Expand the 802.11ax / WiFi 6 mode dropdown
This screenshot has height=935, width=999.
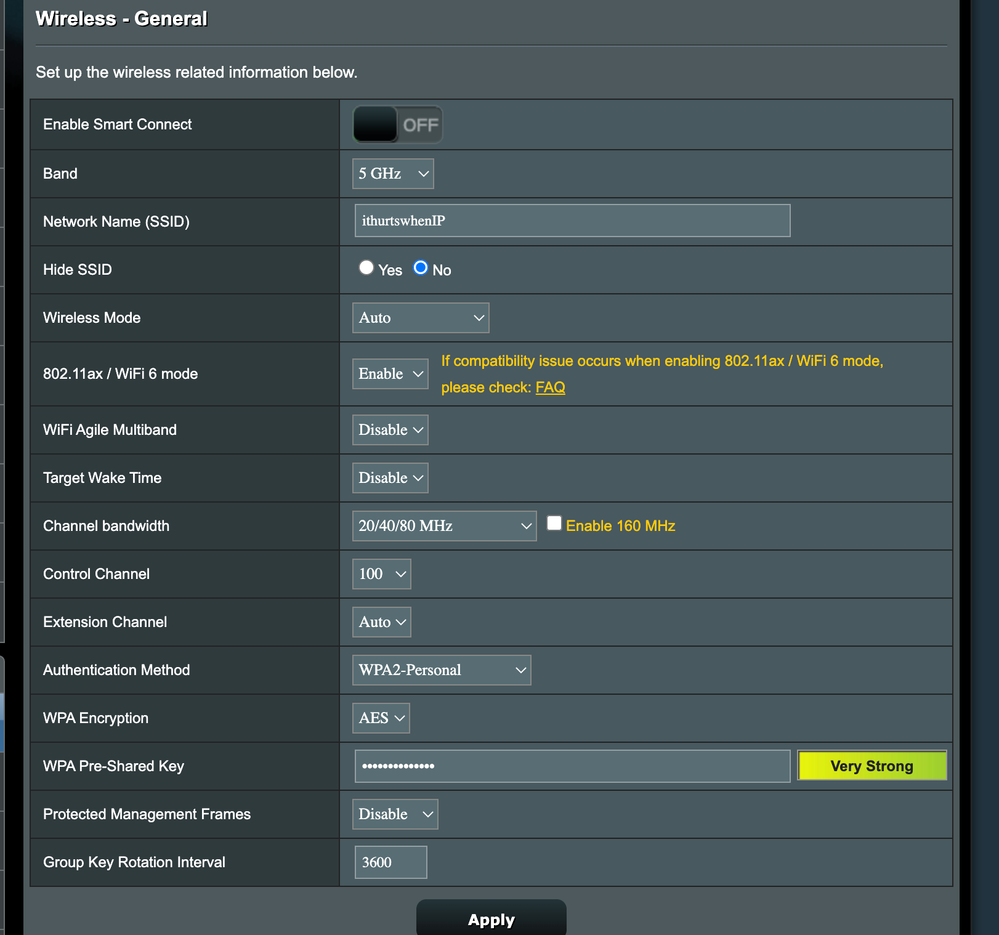(x=390, y=374)
